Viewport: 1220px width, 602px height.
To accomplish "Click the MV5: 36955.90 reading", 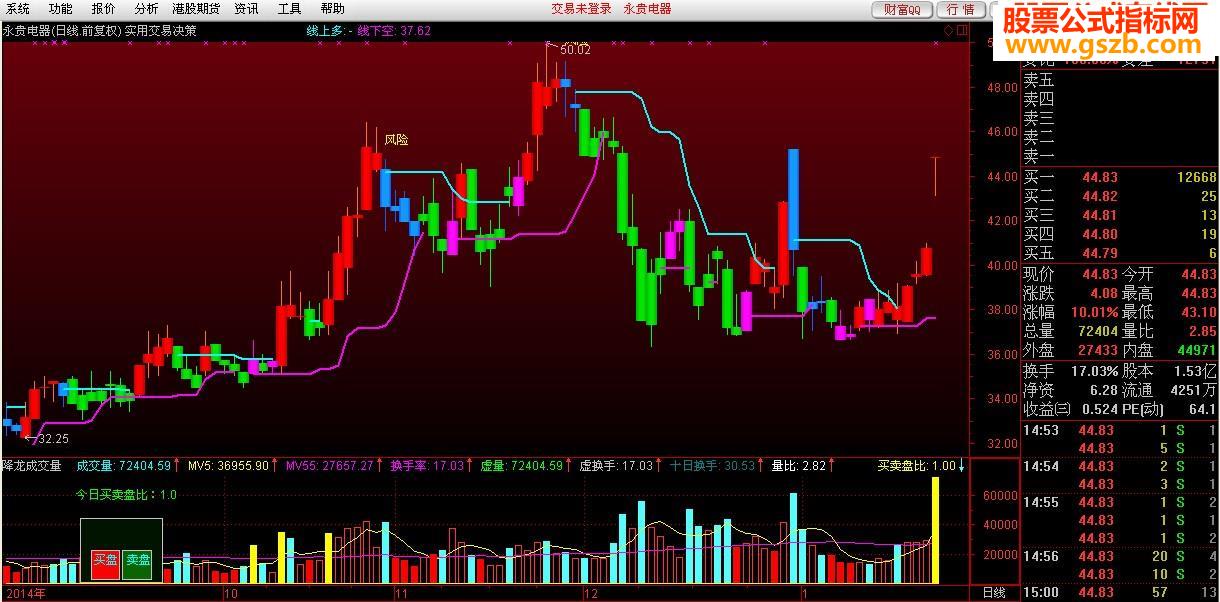I will click(229, 466).
